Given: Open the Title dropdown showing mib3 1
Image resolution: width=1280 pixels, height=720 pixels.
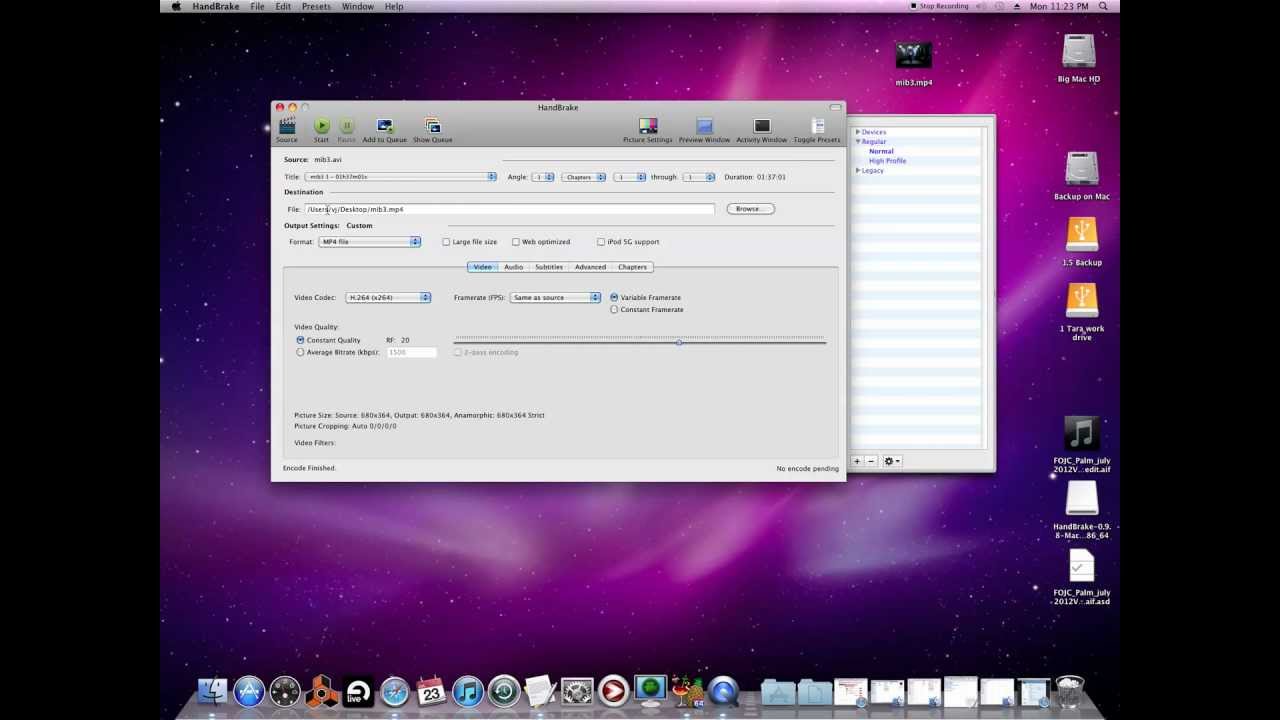Looking at the screenshot, I should click(x=401, y=177).
